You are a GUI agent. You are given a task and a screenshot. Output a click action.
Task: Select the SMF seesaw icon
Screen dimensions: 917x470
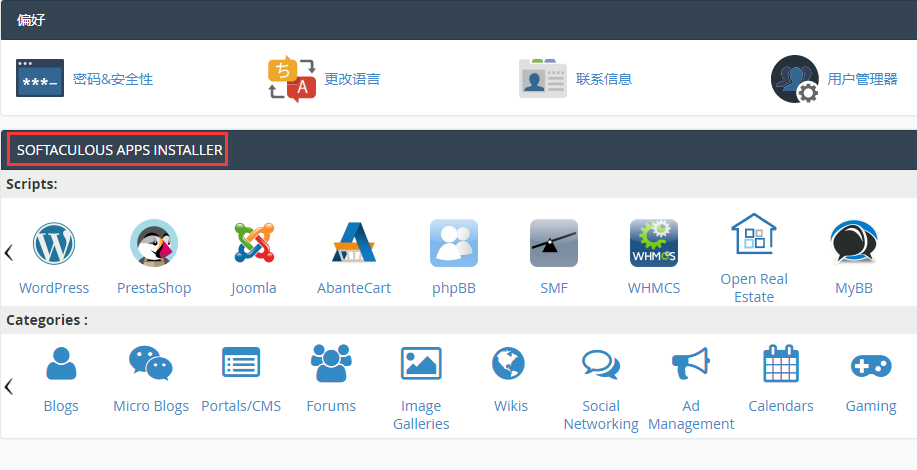[x=554, y=243]
